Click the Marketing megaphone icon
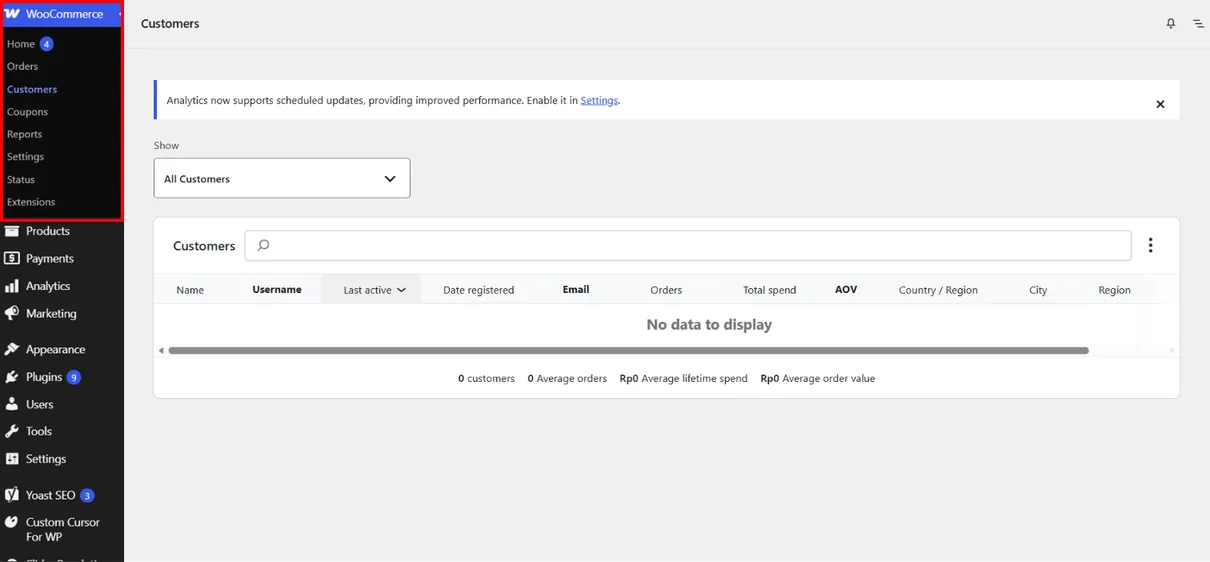The width and height of the screenshot is (1210, 562). coord(12,313)
